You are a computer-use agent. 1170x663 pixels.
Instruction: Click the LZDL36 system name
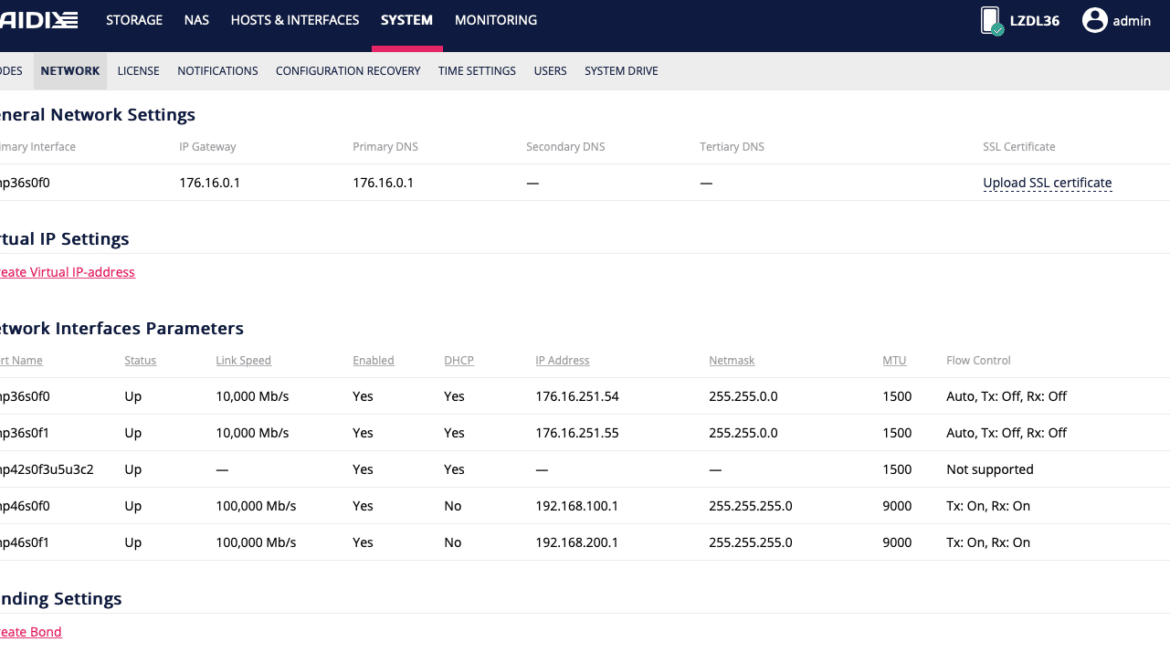coord(1034,21)
